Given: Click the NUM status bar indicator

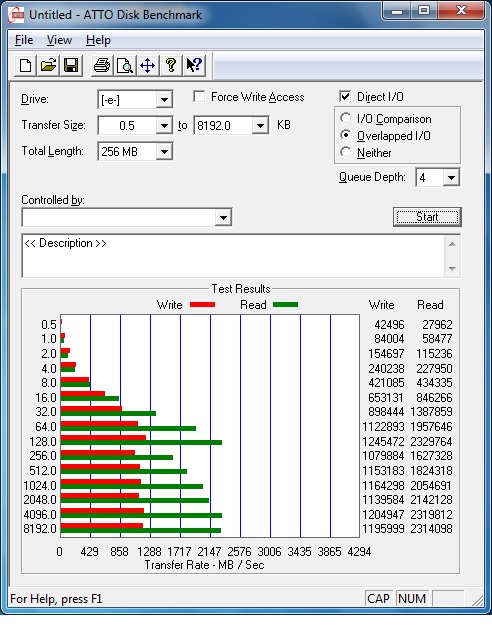Looking at the screenshot, I should pos(412,598).
